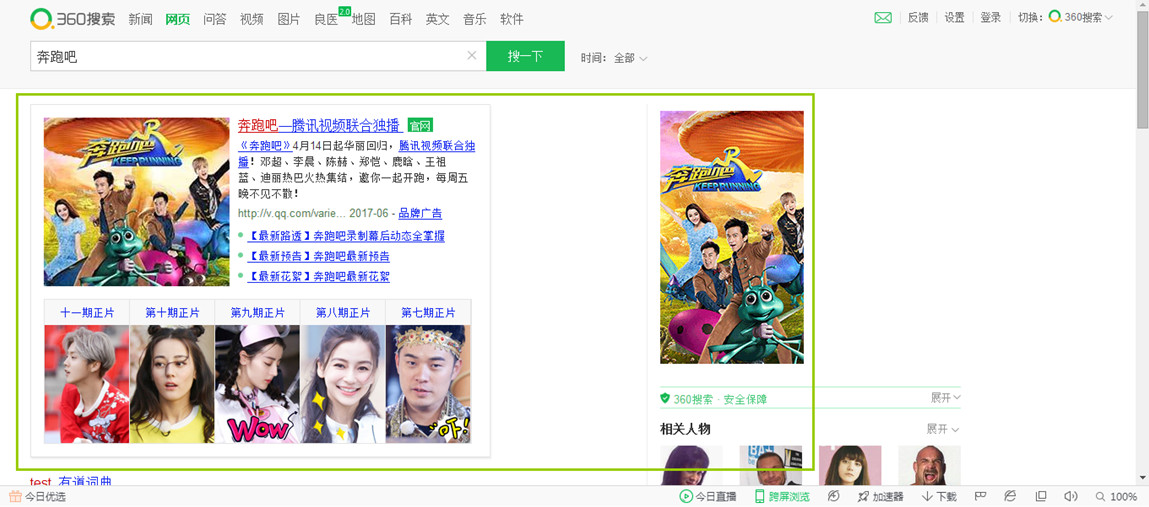Click the lightning browser-mode icon in status bar
The image size is (1149, 507).
click(x=833, y=497)
